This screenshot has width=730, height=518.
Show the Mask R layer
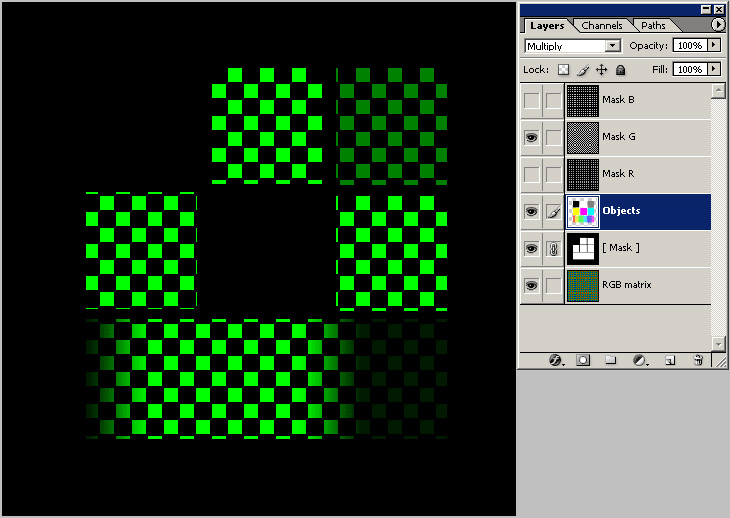[x=532, y=175]
